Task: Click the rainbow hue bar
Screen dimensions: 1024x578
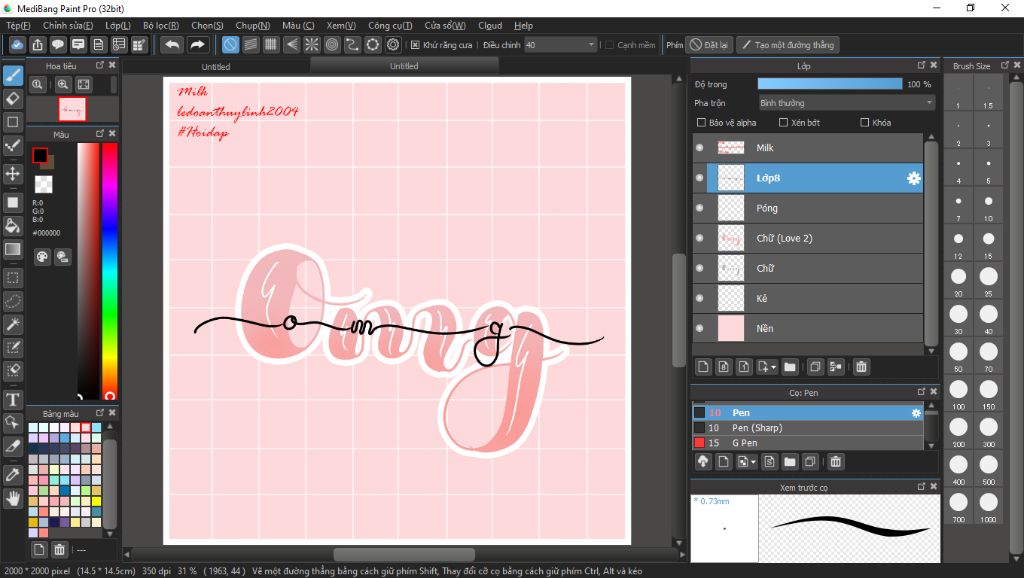Action: (x=110, y=270)
